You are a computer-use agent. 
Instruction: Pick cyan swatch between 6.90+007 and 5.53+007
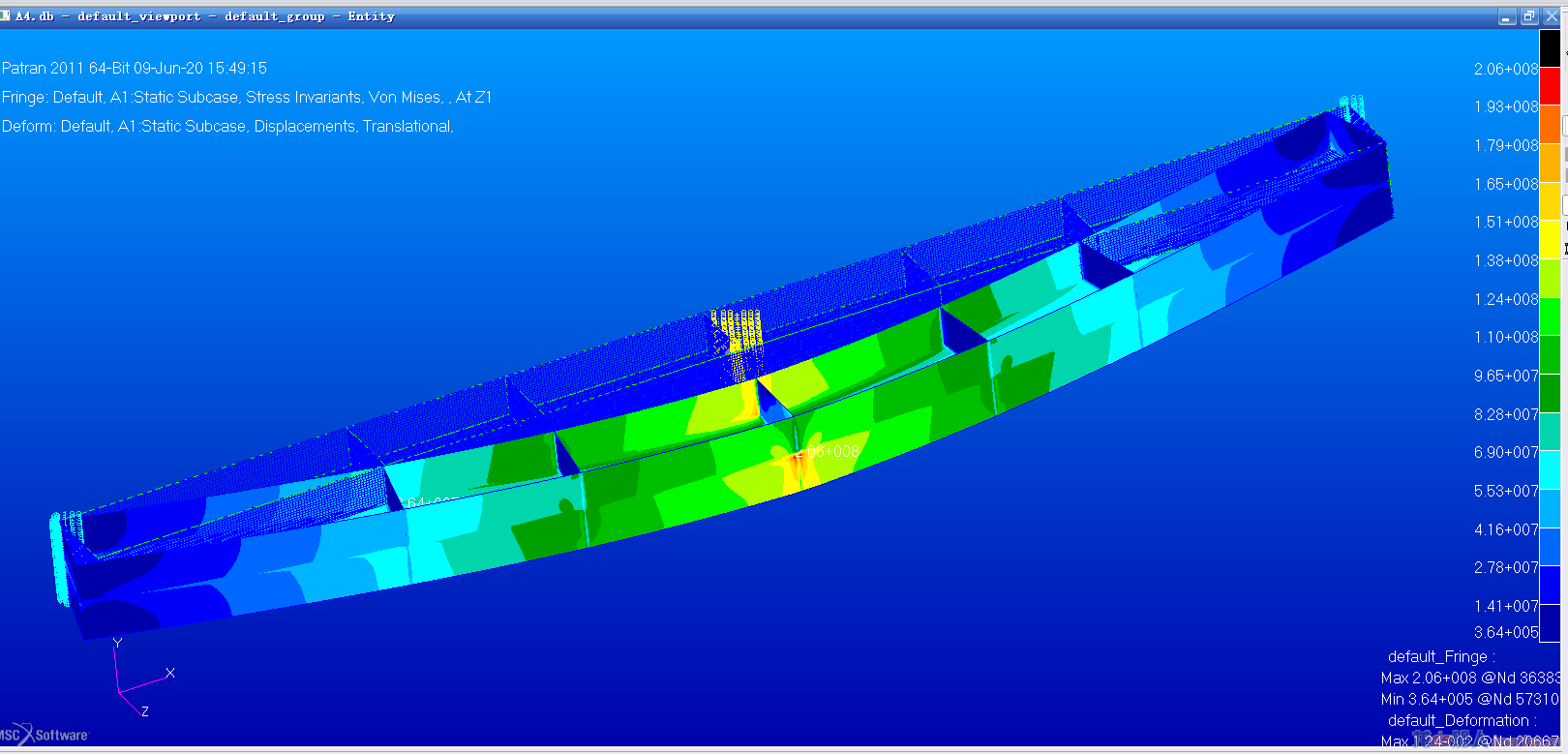1550,469
